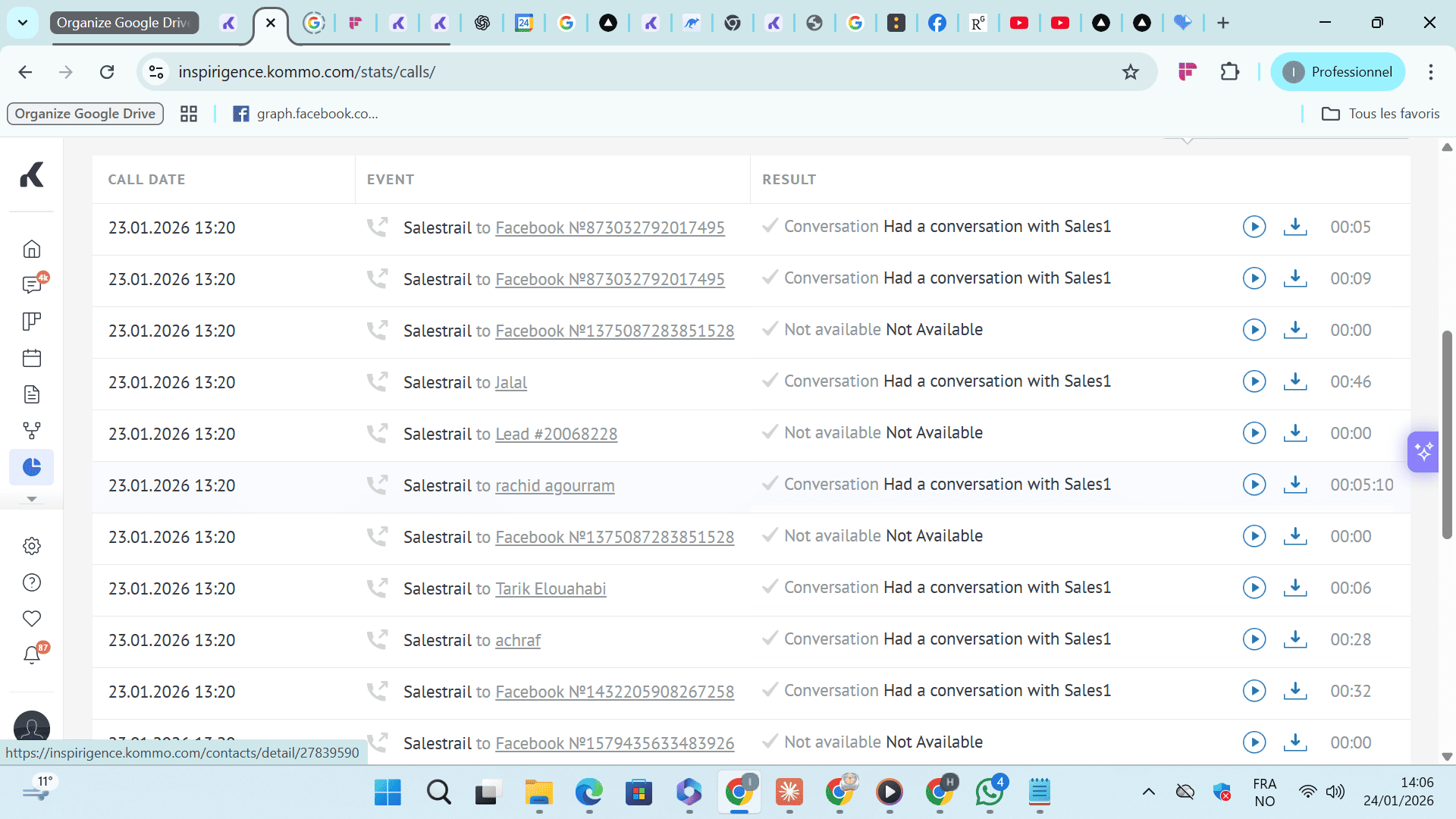The height and width of the screenshot is (819, 1456).
Task: Open the leads pipeline icon
Action: pos(31,322)
